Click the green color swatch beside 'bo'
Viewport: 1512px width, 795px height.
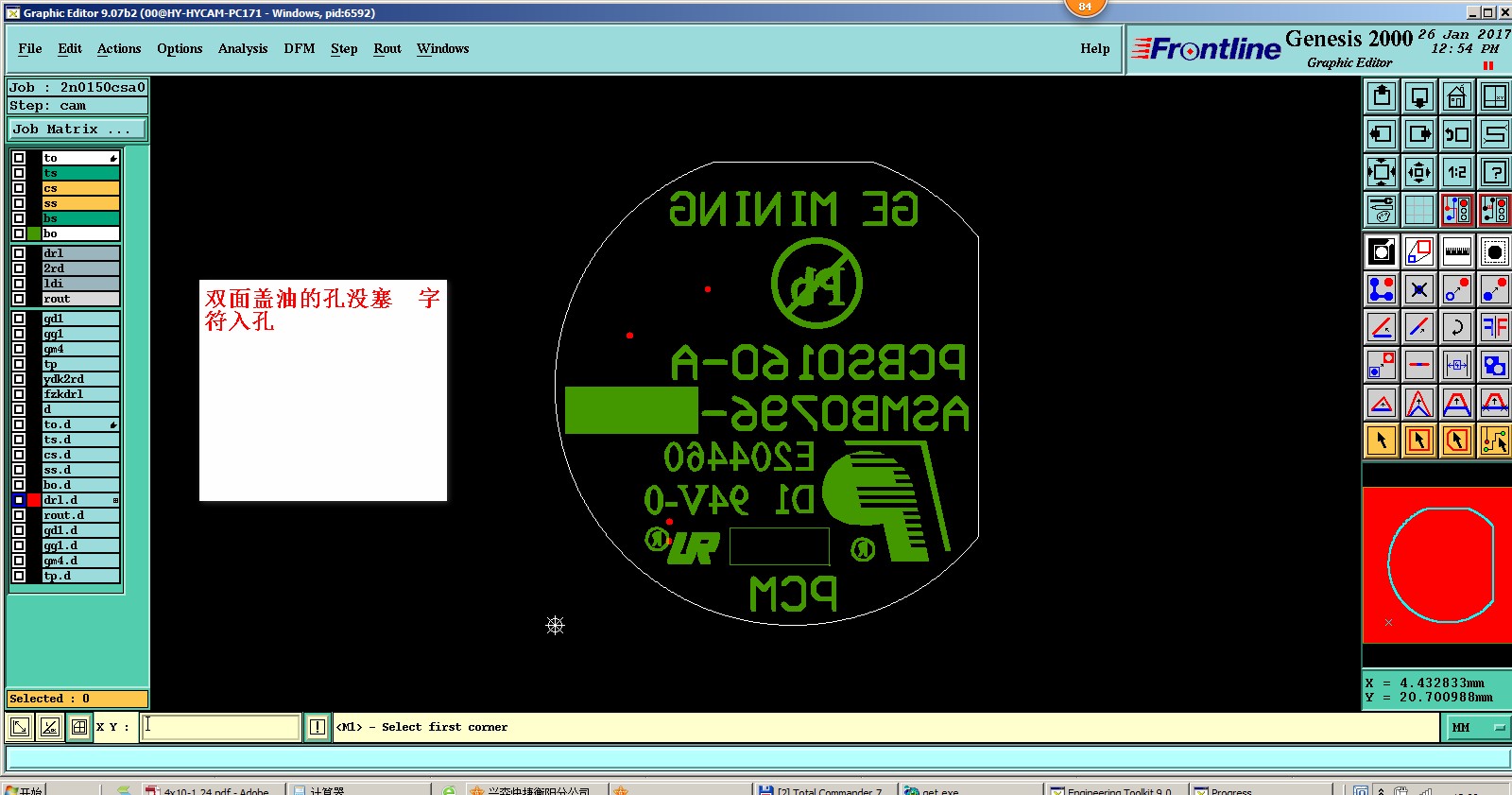pyautogui.click(x=34, y=233)
